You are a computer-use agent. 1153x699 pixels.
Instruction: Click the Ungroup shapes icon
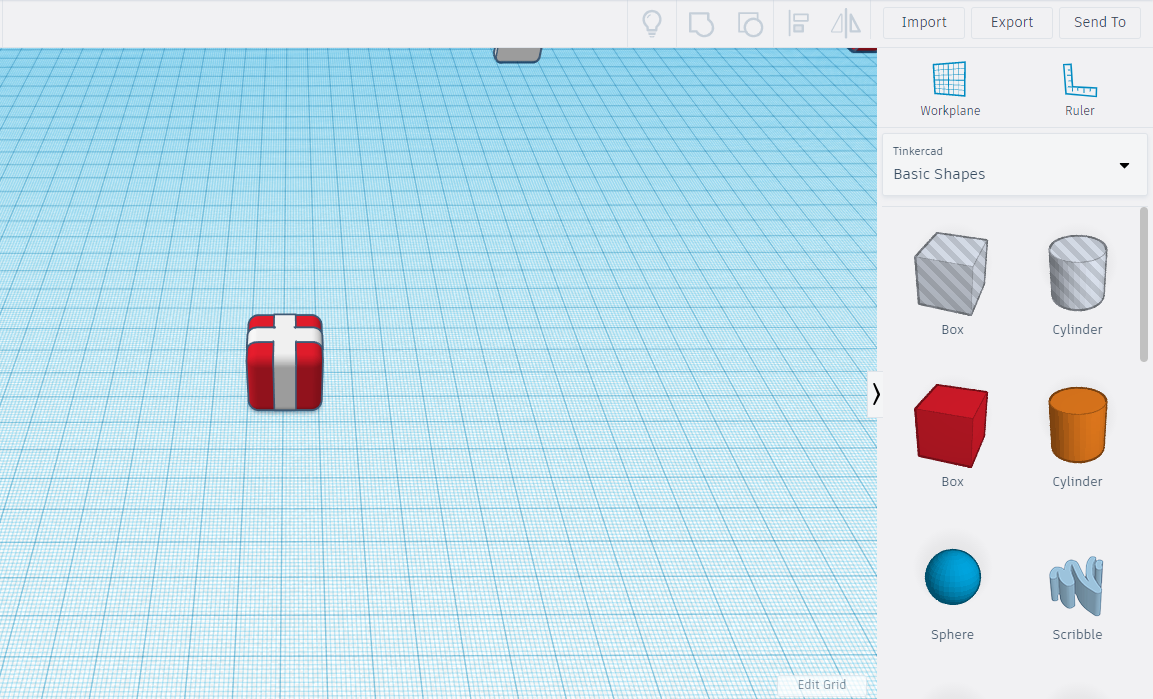(x=749, y=24)
